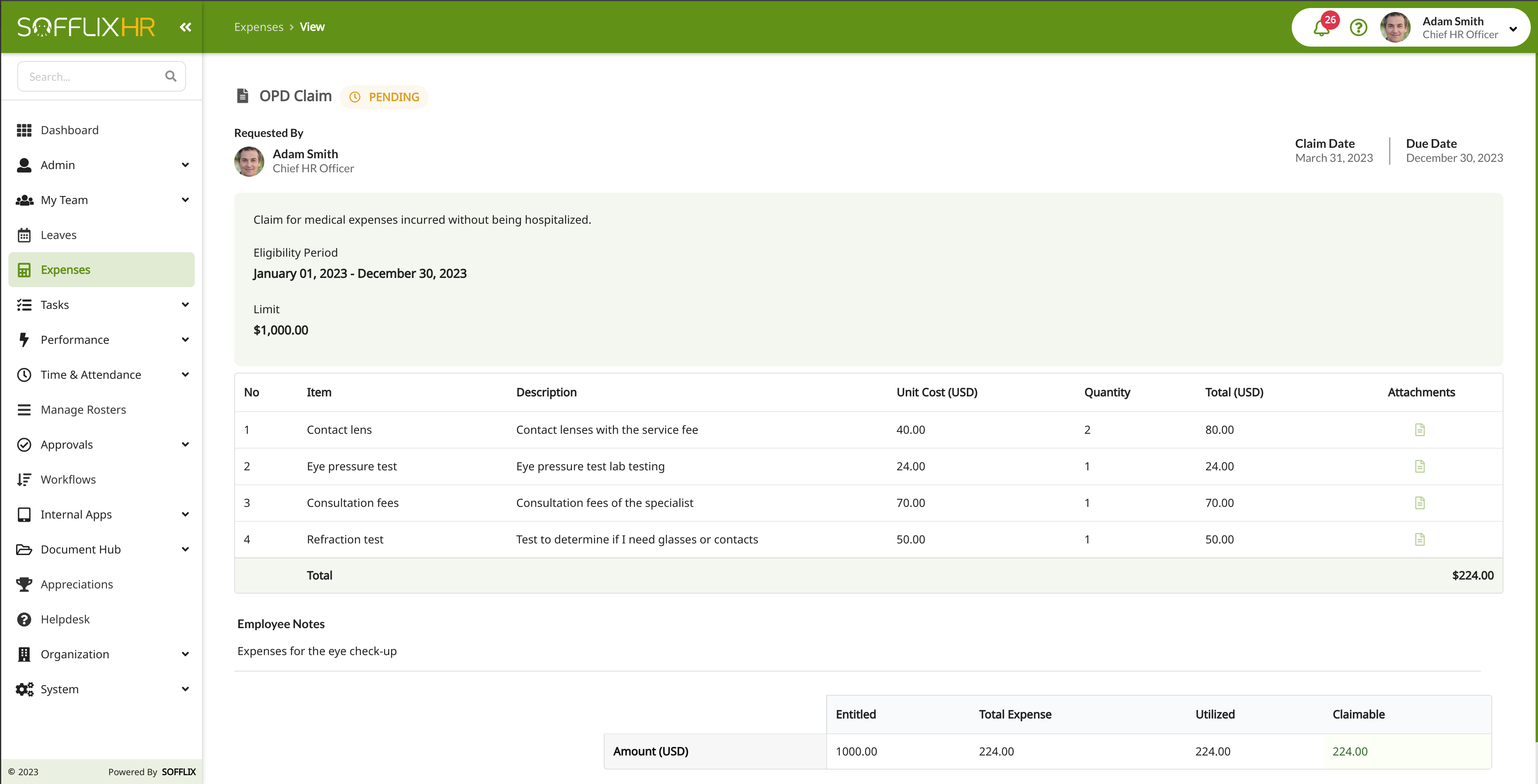Open Leaves via the calendar icon
1538x784 pixels.
pos(24,235)
